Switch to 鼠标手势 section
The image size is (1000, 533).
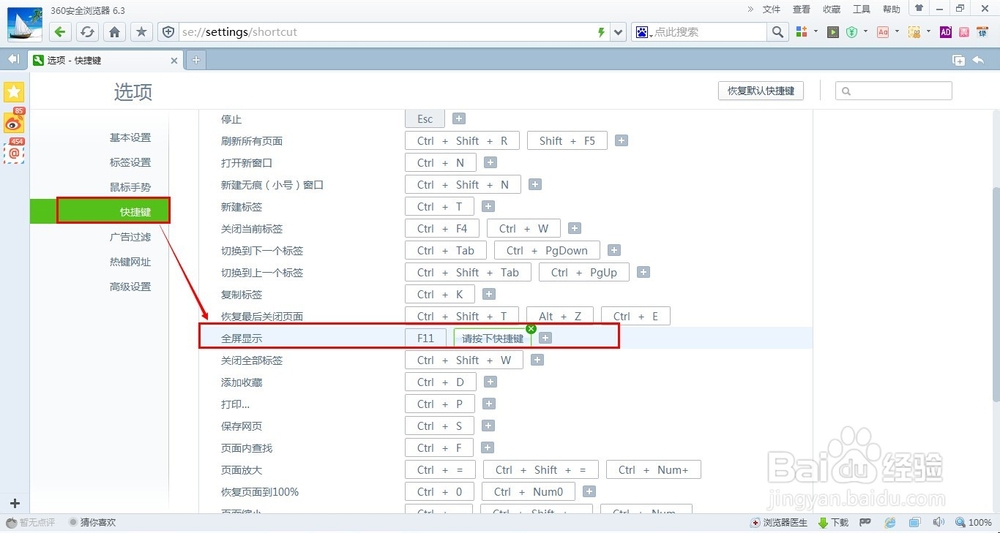pyautogui.click(x=130, y=187)
